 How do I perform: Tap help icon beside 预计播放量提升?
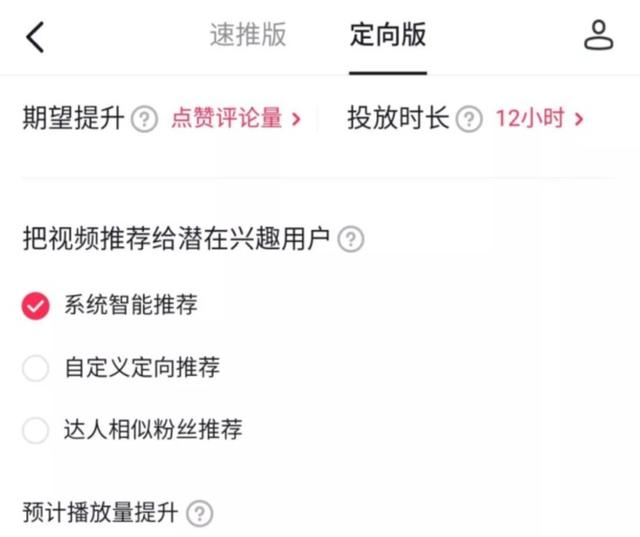pyautogui.click(x=200, y=515)
